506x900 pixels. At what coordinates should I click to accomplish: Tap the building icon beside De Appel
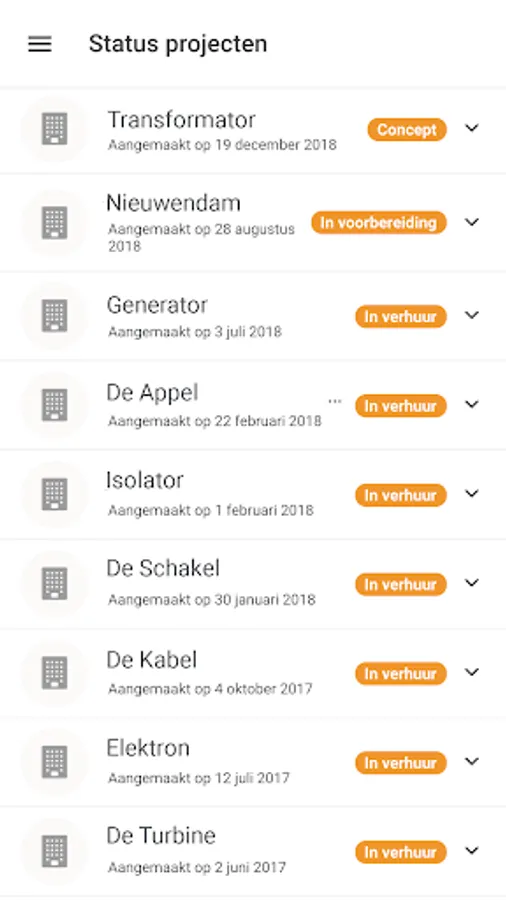55,405
